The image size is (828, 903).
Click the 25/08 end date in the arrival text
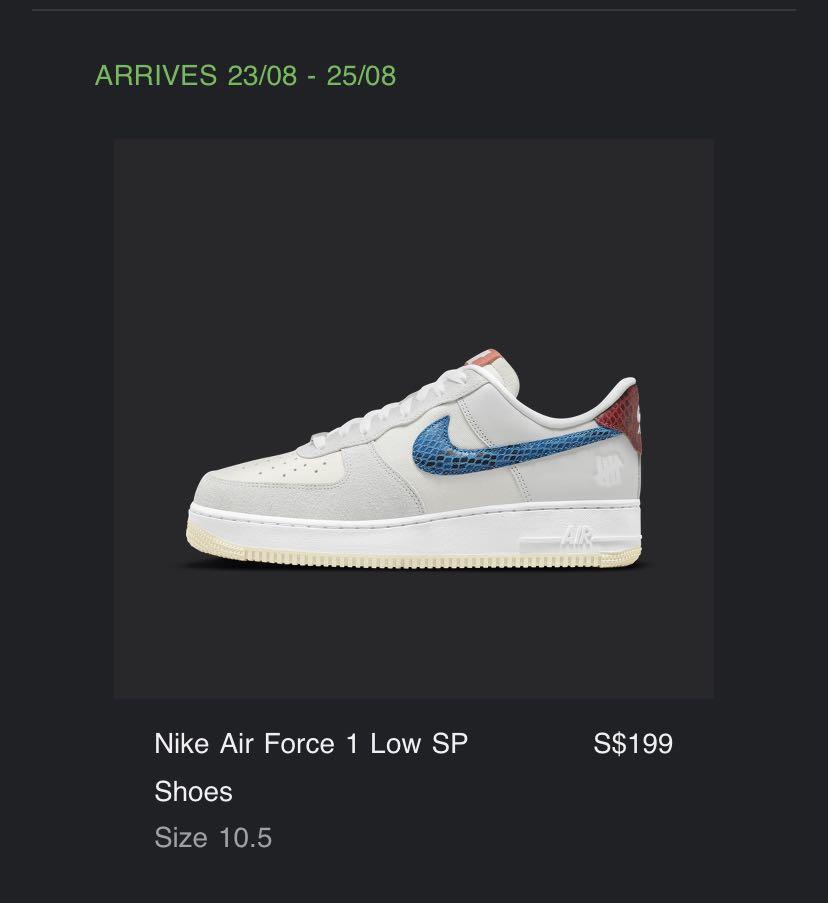coord(361,75)
